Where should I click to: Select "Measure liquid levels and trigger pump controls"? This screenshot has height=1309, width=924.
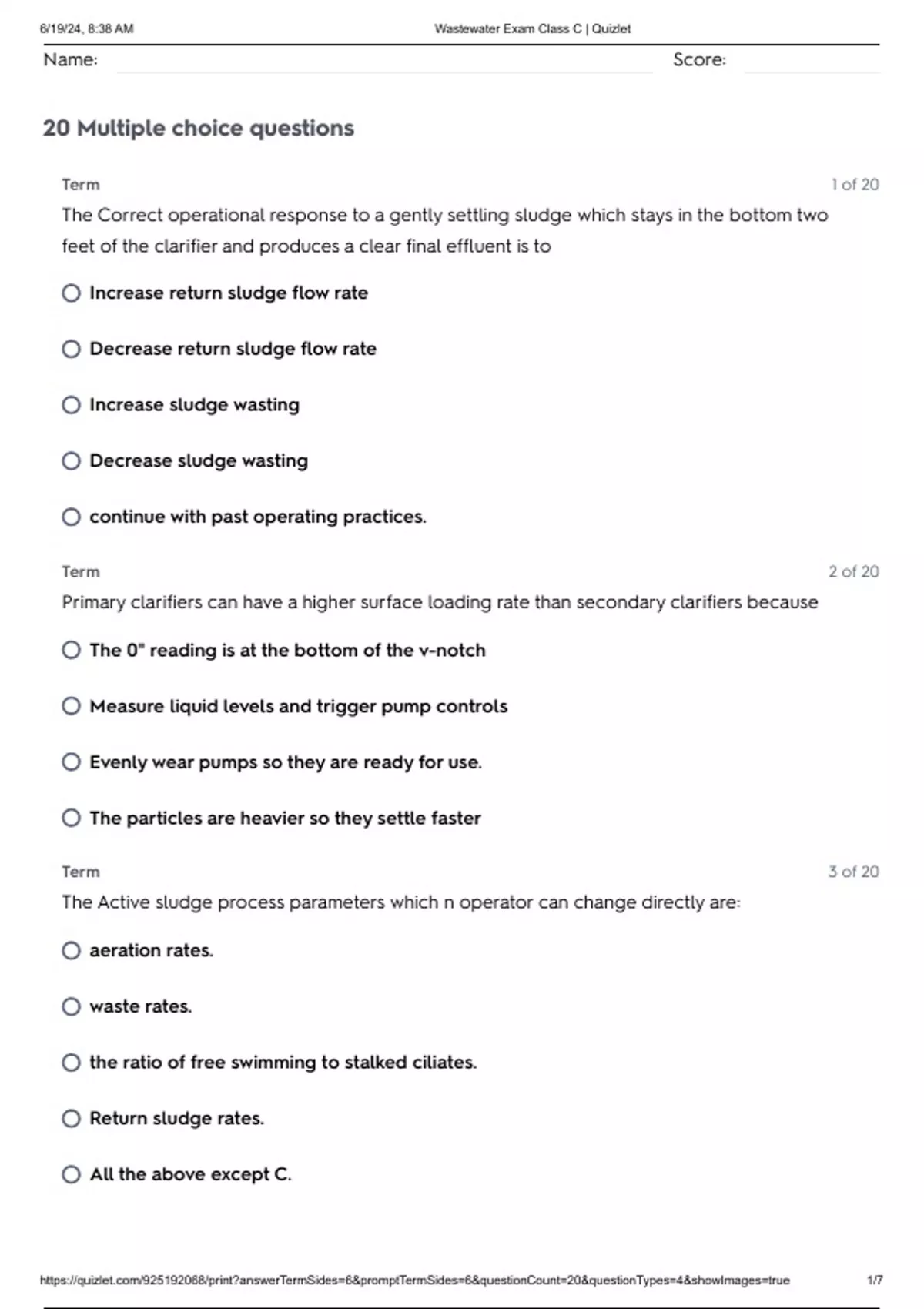tap(72, 706)
